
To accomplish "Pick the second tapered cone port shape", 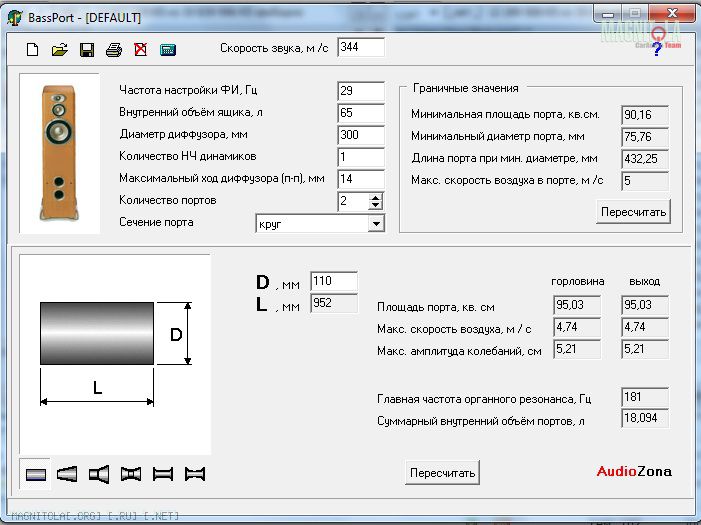I will tap(67, 474).
